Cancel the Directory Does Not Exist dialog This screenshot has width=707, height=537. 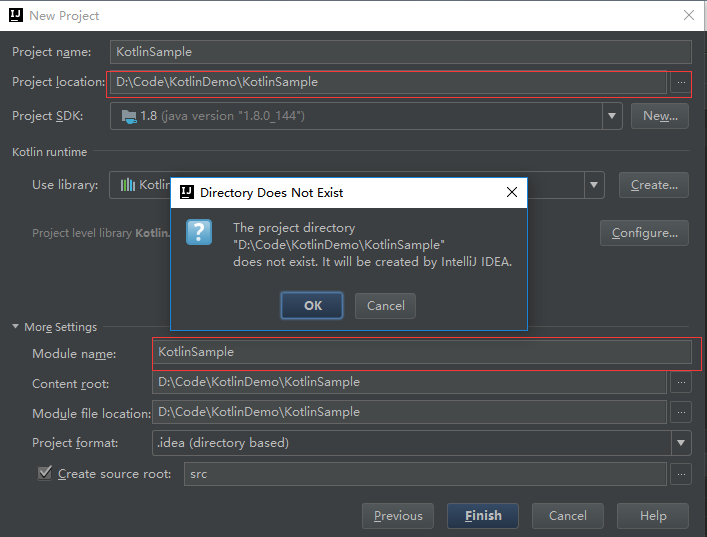tap(386, 306)
